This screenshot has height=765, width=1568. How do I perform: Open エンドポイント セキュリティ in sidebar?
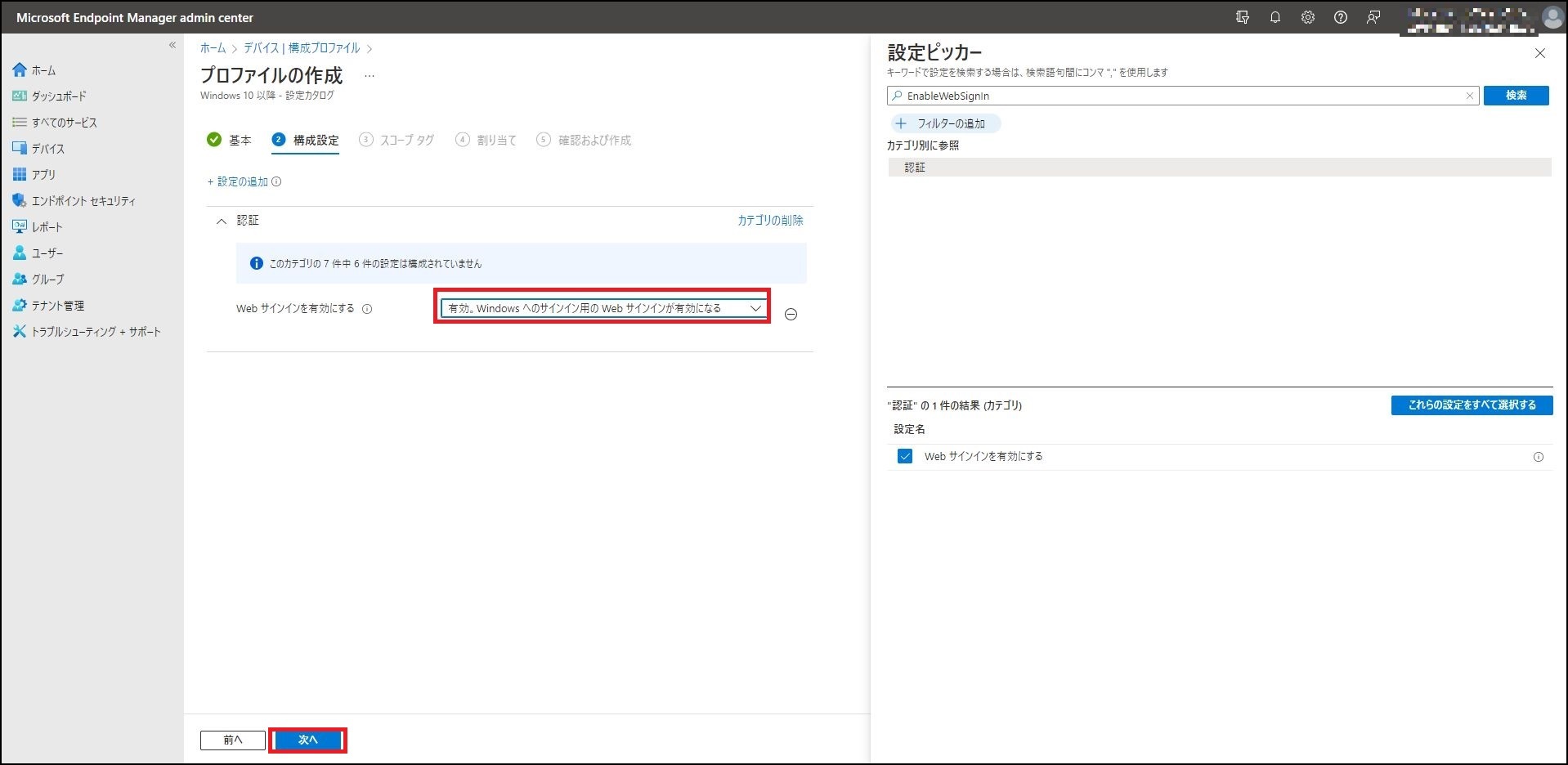[74, 201]
